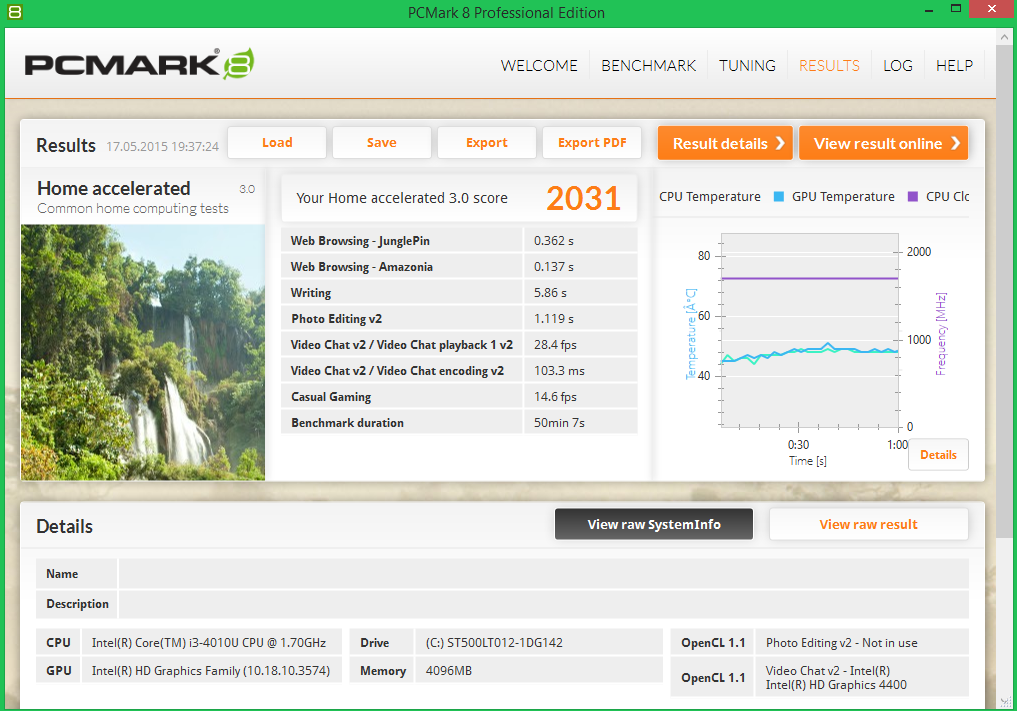1017x711 pixels.
Task: Click the chart Details button
Action: 938,455
